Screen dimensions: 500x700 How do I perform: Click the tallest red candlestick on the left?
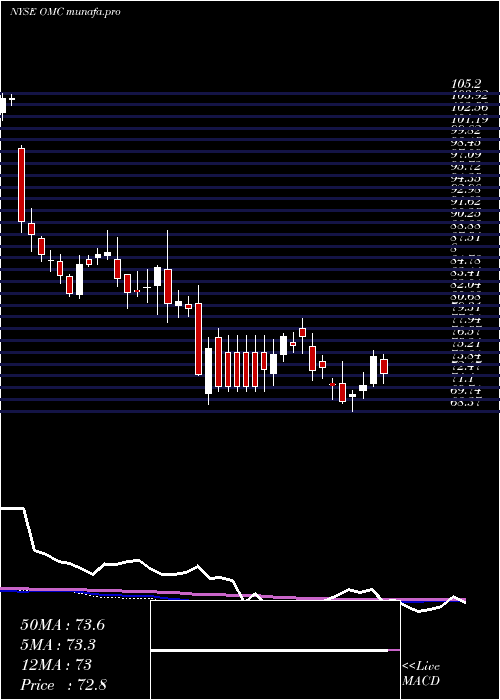coord(21,185)
